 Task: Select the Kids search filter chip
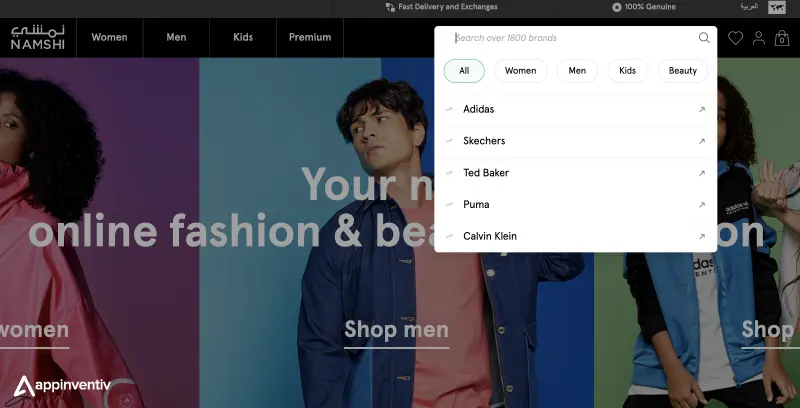pos(628,71)
